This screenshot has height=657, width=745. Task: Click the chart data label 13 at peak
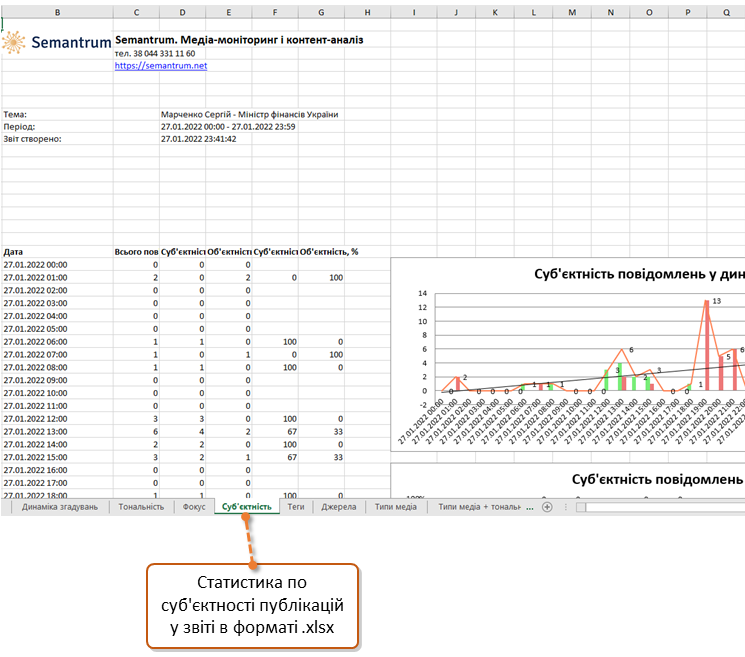point(716,301)
